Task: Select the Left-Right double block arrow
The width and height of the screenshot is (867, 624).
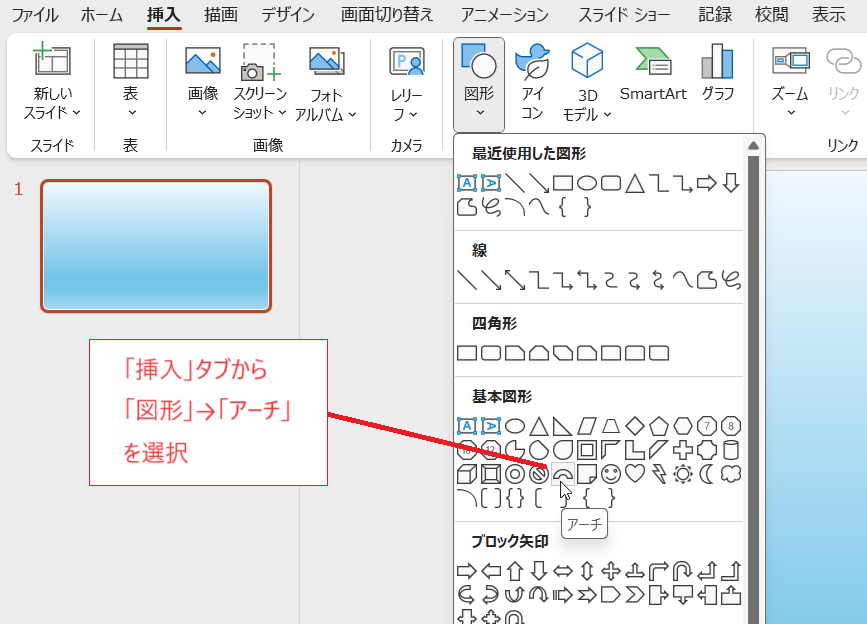Action: click(x=563, y=570)
